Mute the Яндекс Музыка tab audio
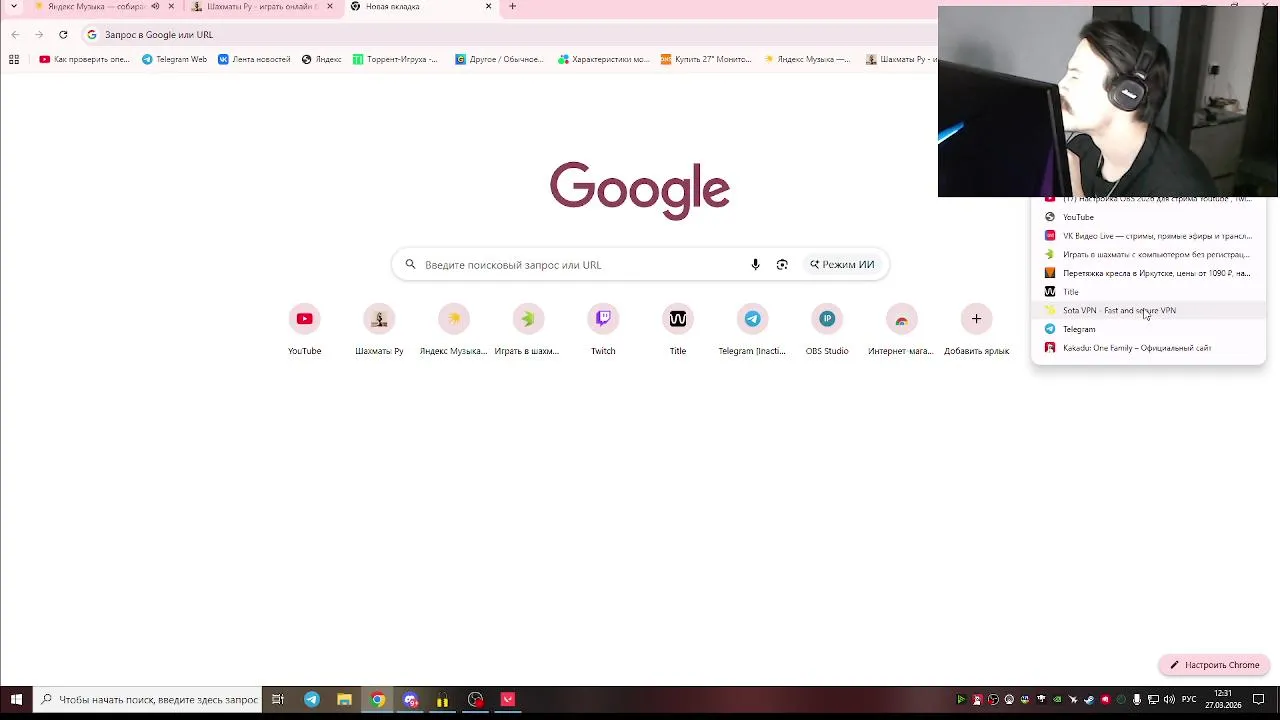This screenshot has width=1280, height=720. click(x=155, y=6)
